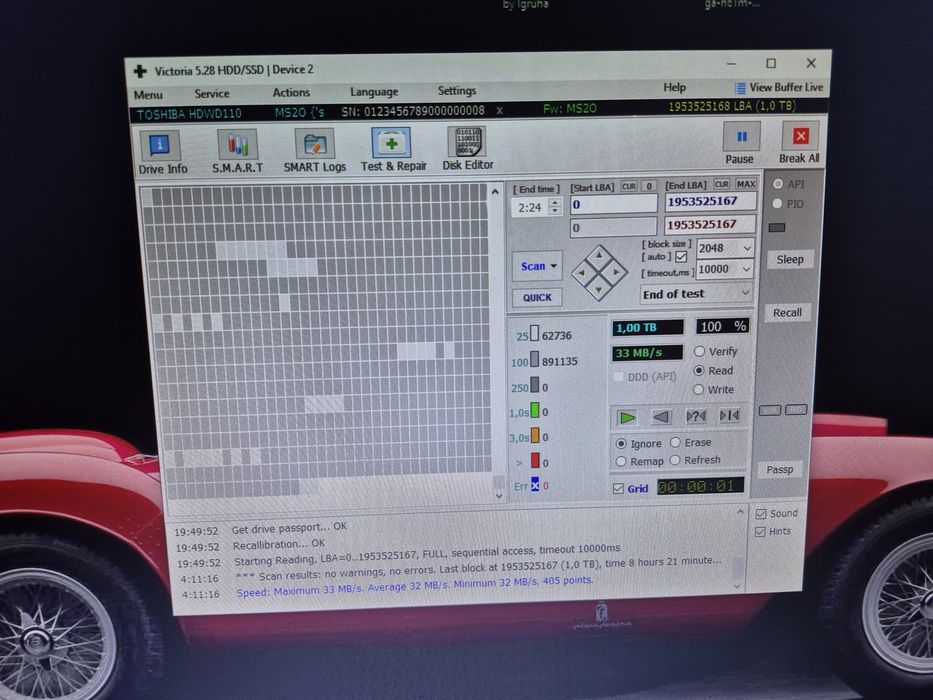Toggle the DDD (API) checkbox

click(619, 377)
